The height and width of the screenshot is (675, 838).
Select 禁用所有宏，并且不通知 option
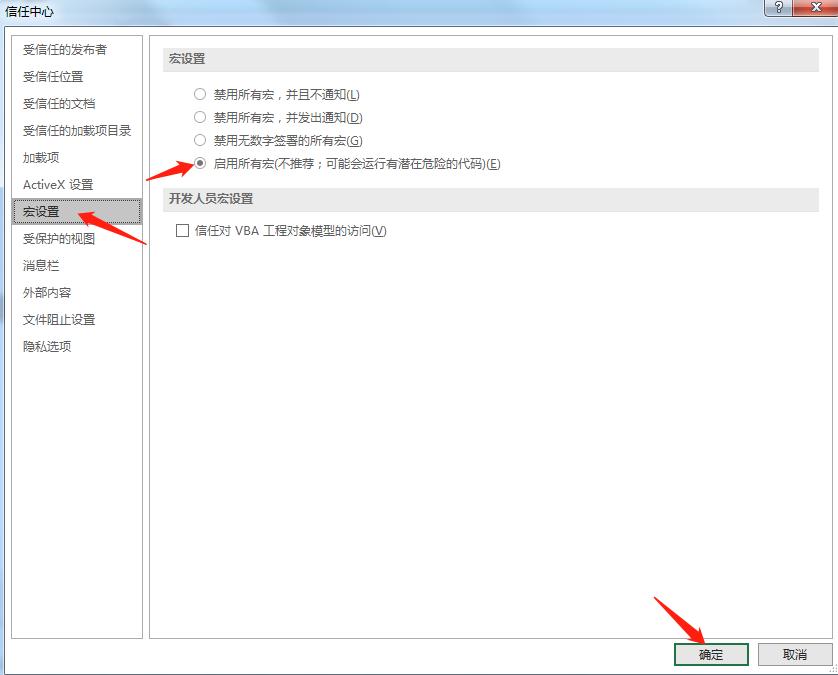(202, 94)
